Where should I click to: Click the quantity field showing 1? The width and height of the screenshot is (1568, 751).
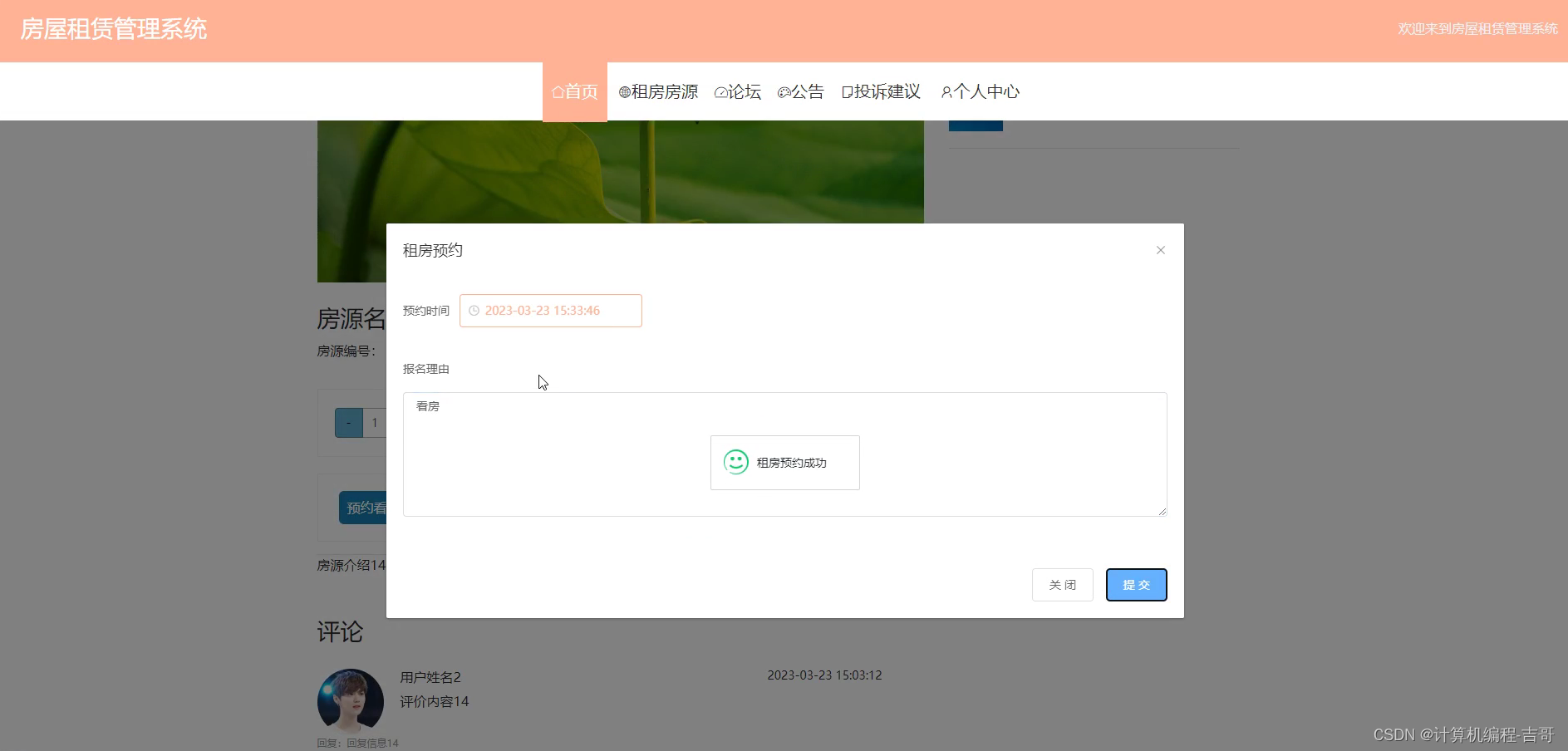coord(375,423)
